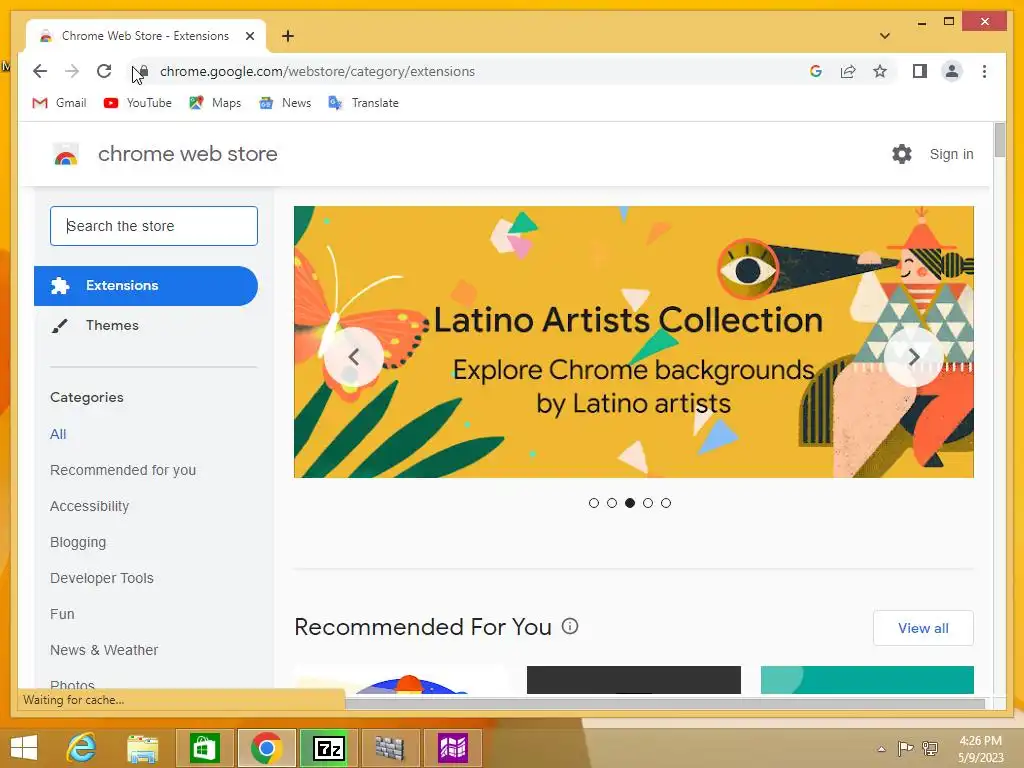
Task: Open the News & Weather category
Action: (x=104, y=650)
